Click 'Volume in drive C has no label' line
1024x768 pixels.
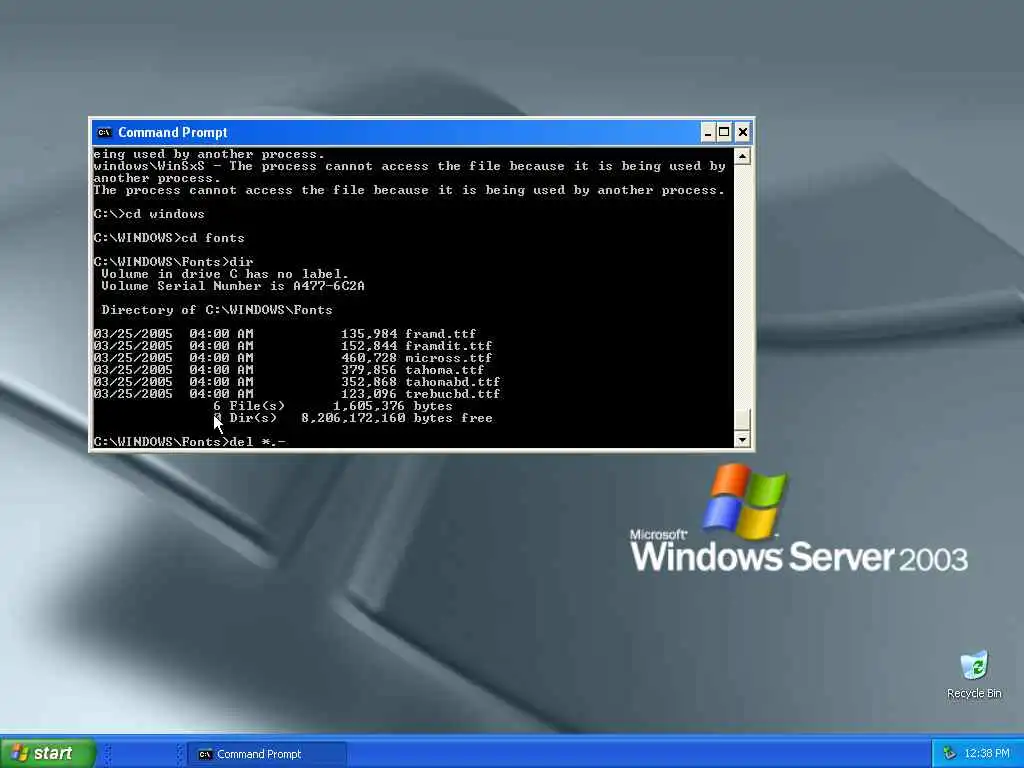[225, 274]
